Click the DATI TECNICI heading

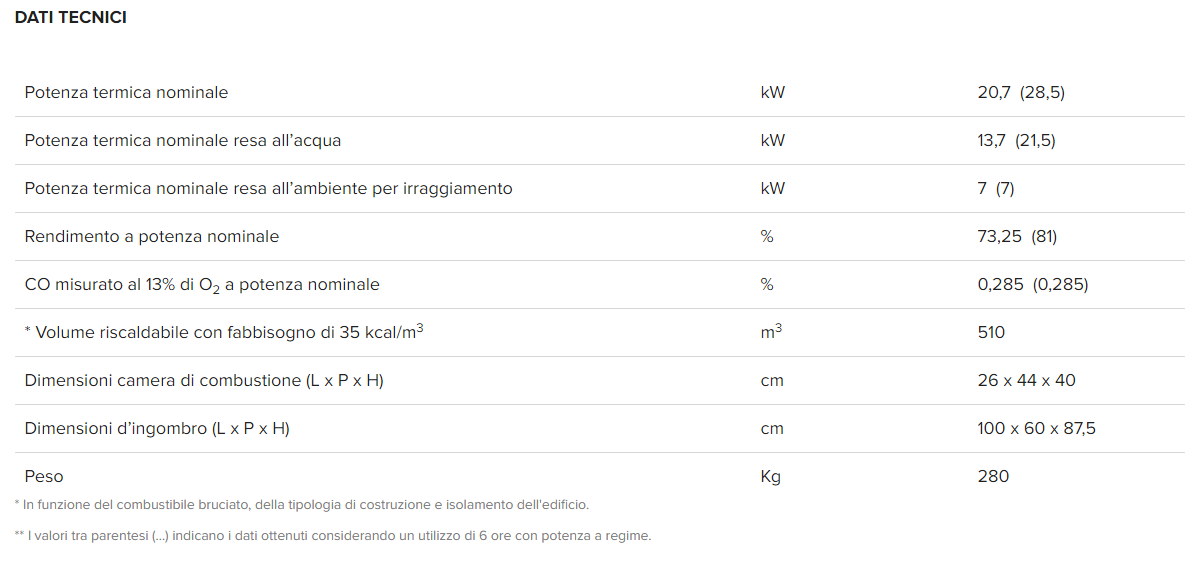pos(70,18)
